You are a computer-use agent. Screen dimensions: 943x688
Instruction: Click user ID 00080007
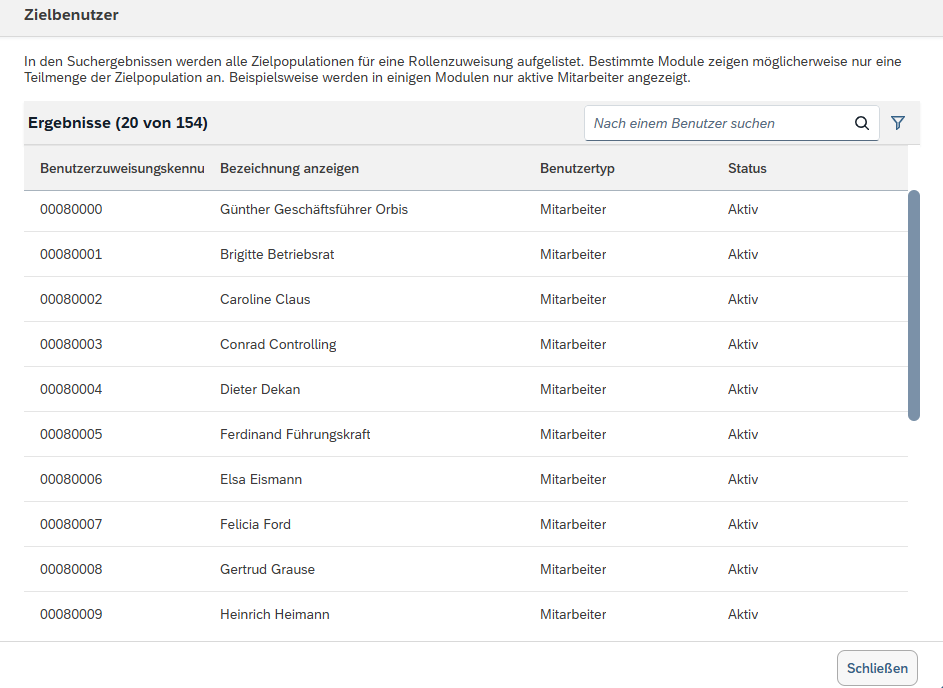coord(71,524)
